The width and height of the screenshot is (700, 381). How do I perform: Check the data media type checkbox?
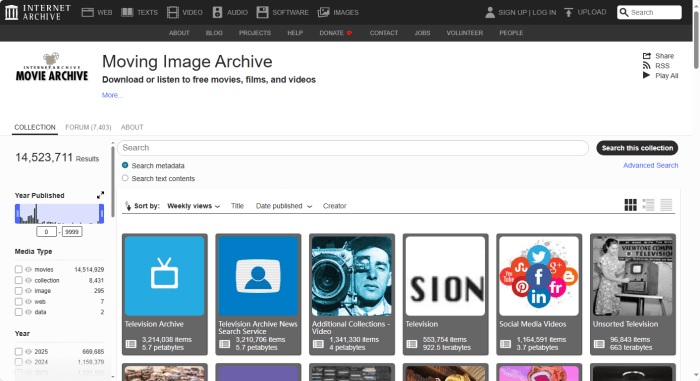pos(18,312)
